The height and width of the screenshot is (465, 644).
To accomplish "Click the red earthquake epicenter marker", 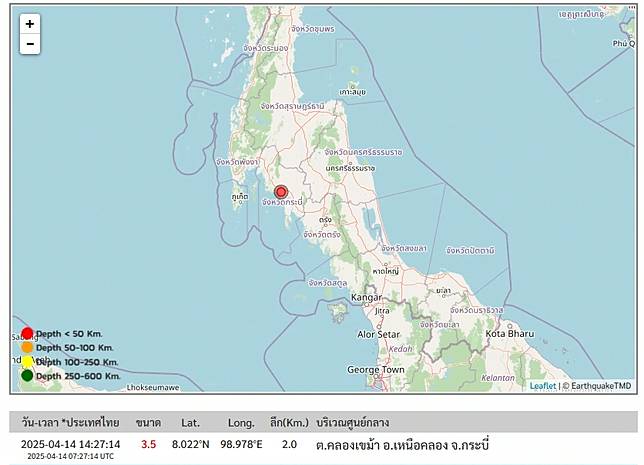I will [x=281, y=192].
